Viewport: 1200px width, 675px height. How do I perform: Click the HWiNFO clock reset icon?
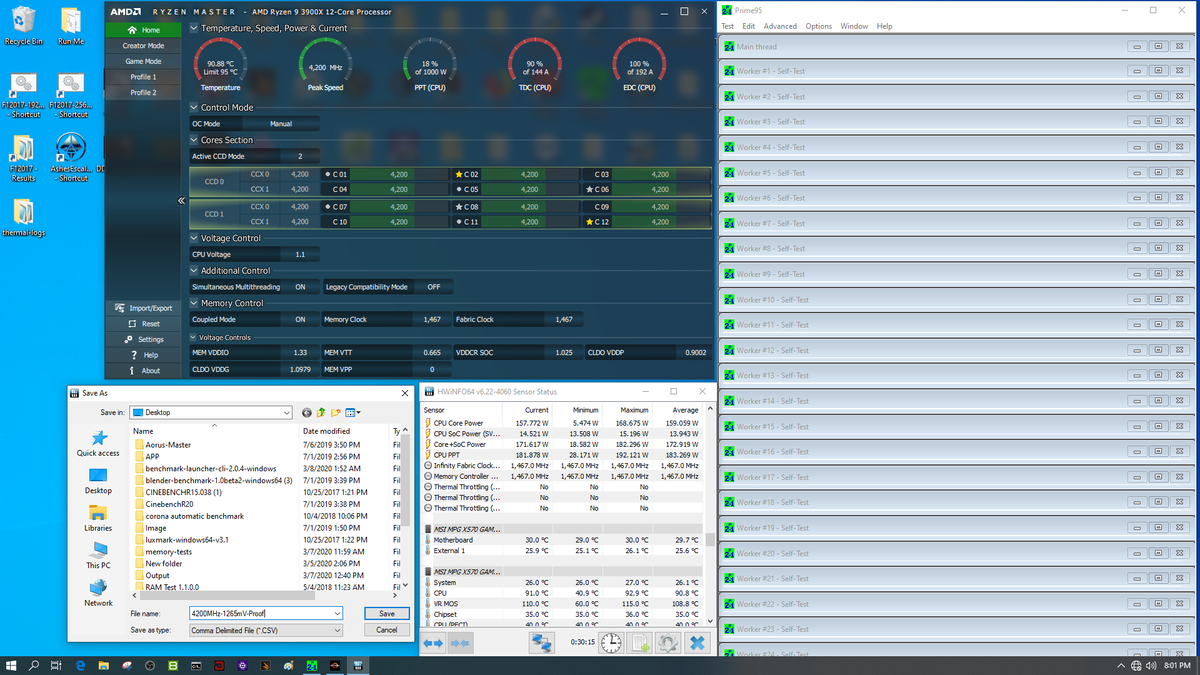point(611,643)
